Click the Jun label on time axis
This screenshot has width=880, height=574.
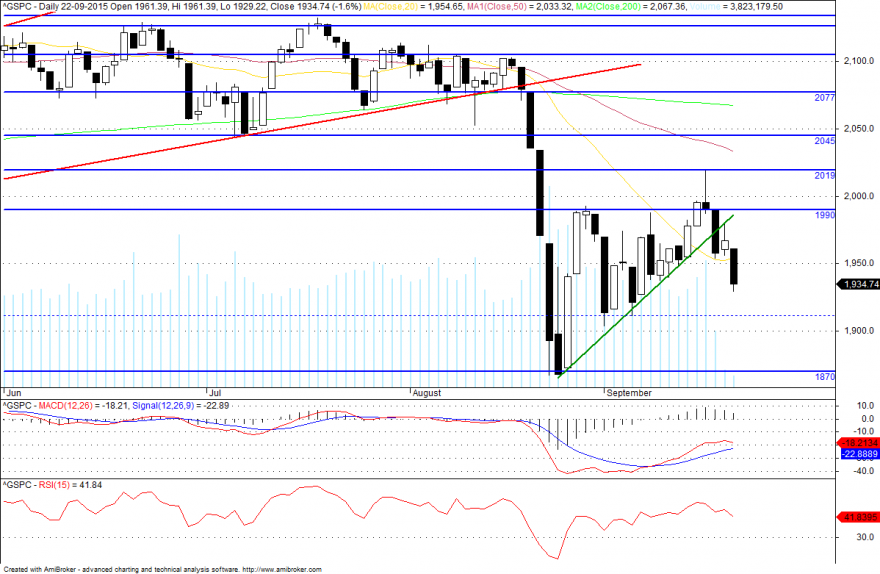(13, 393)
